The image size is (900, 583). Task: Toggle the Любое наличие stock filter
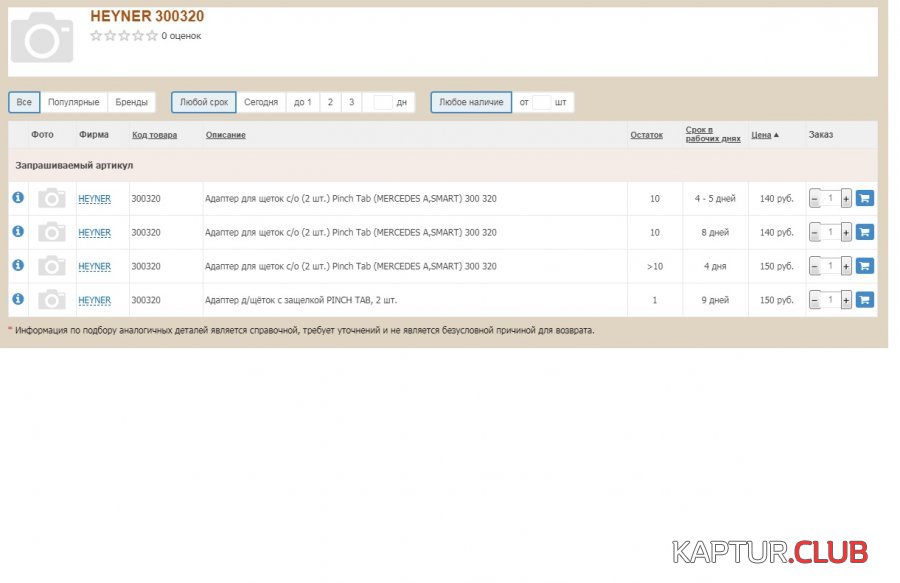(x=471, y=102)
